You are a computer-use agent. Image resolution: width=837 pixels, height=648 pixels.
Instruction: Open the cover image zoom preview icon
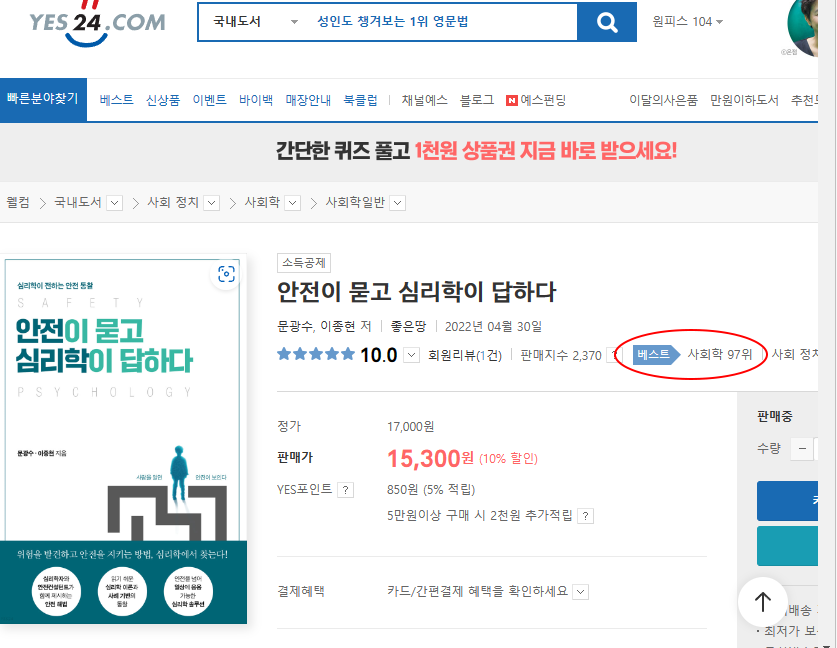(226, 274)
